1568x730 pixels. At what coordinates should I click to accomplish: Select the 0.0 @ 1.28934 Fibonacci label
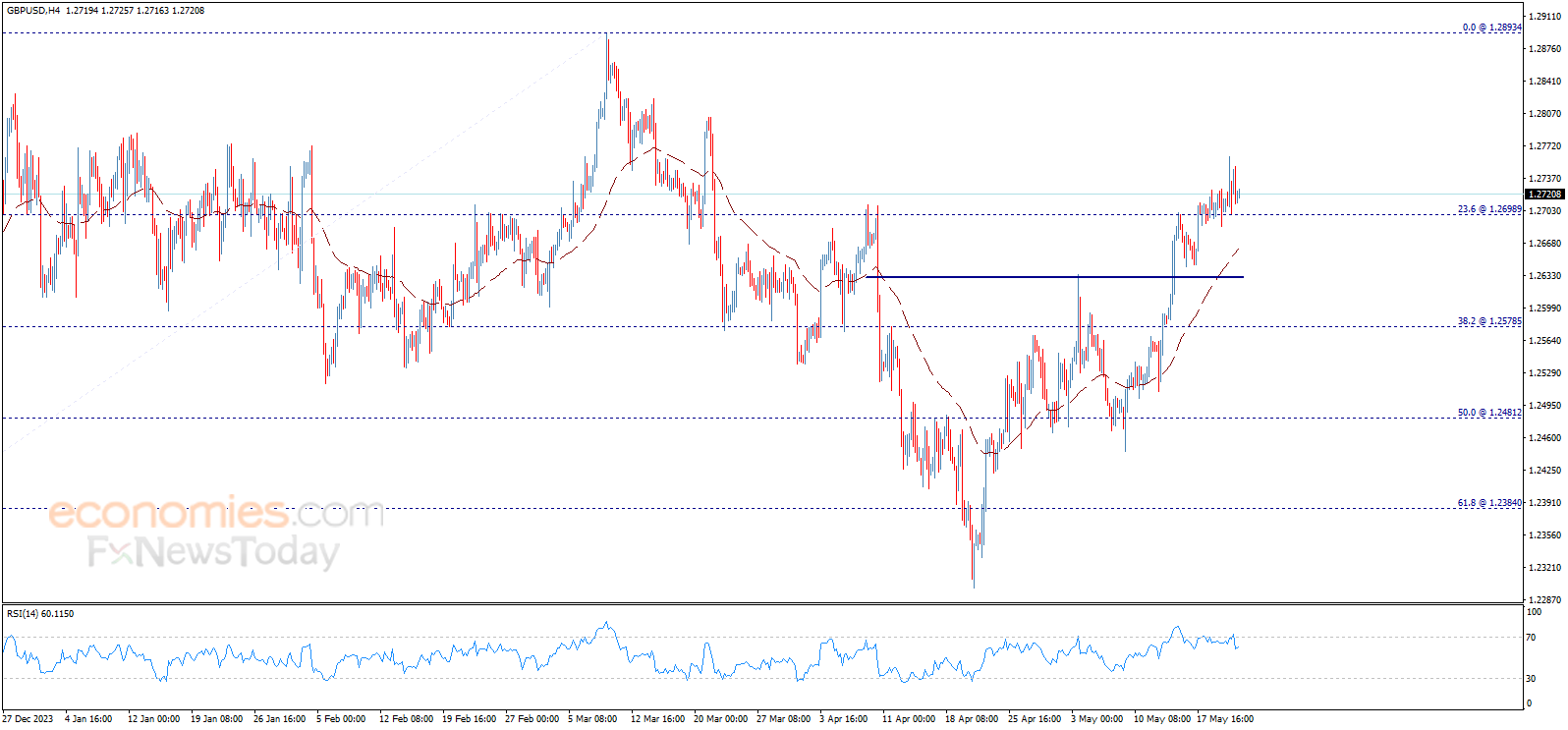(1491, 28)
